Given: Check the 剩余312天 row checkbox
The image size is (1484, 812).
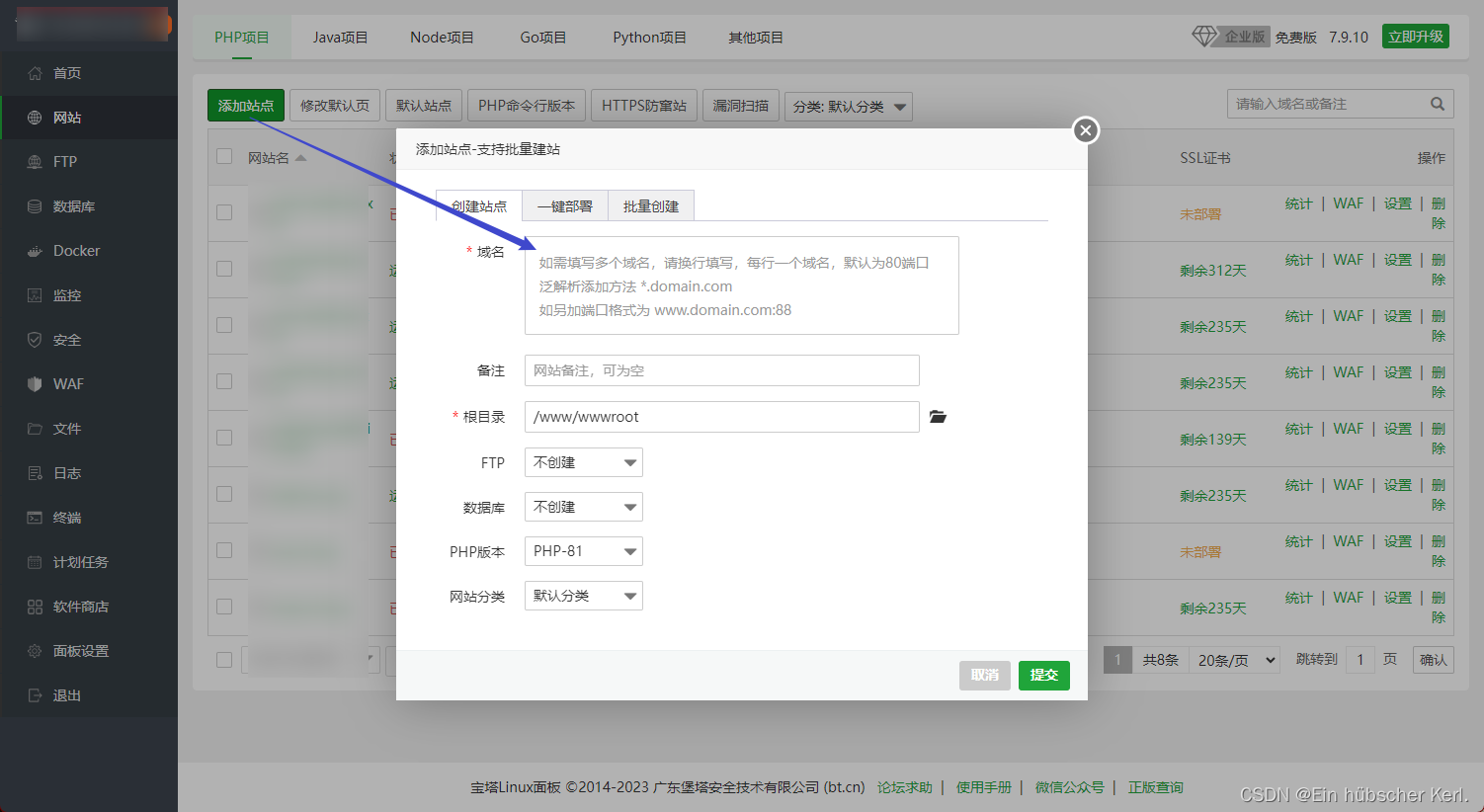Looking at the screenshot, I should coord(224,269).
